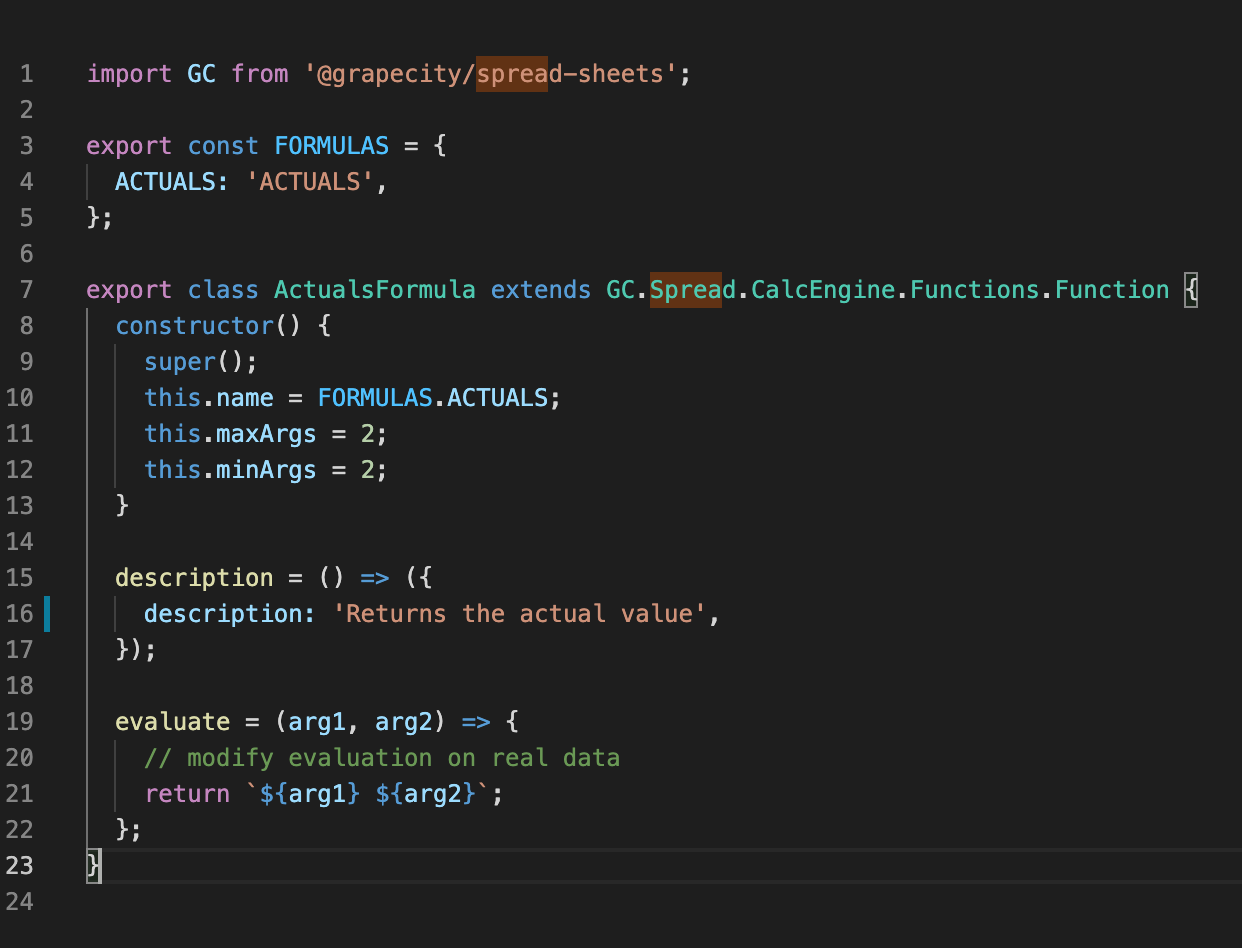Image resolution: width=1242 pixels, height=948 pixels.
Task: Click the minArgs property
Action: click(x=266, y=469)
